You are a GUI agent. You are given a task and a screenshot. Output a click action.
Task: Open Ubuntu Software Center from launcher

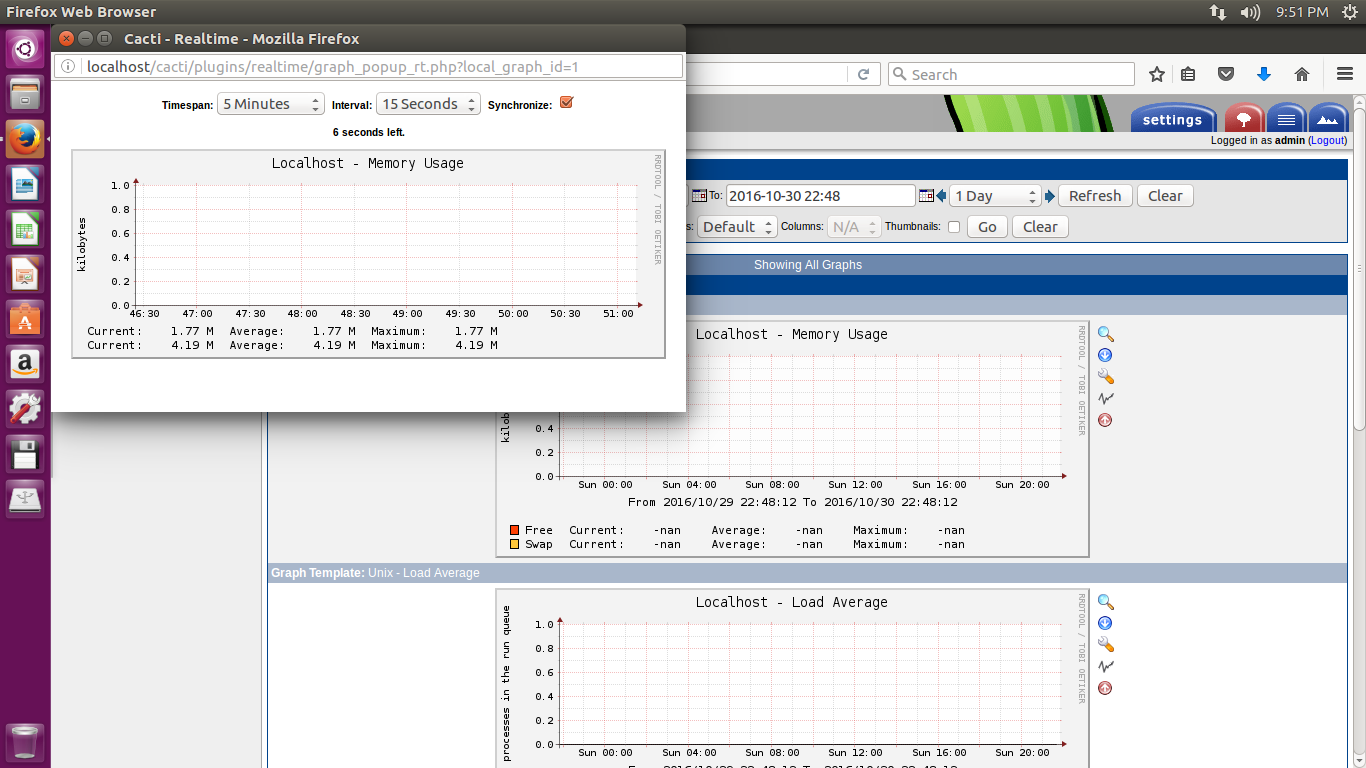[x=25, y=319]
